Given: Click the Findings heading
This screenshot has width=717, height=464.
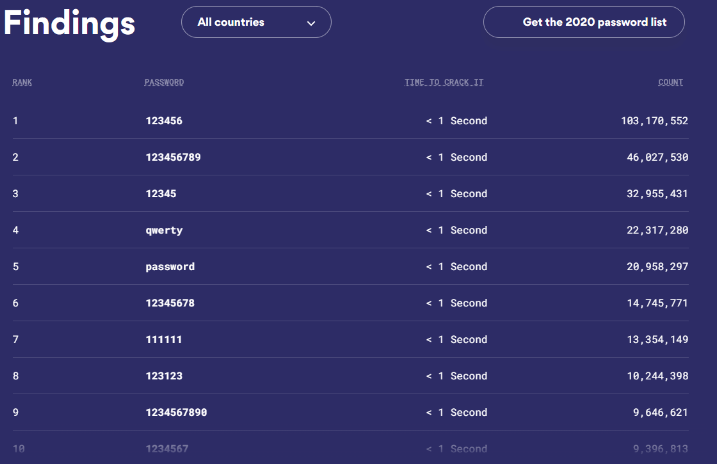Looking at the screenshot, I should click(70, 24).
